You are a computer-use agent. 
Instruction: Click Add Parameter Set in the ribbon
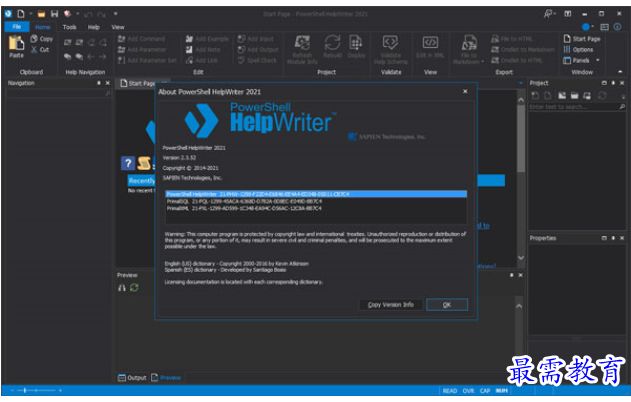point(147,60)
